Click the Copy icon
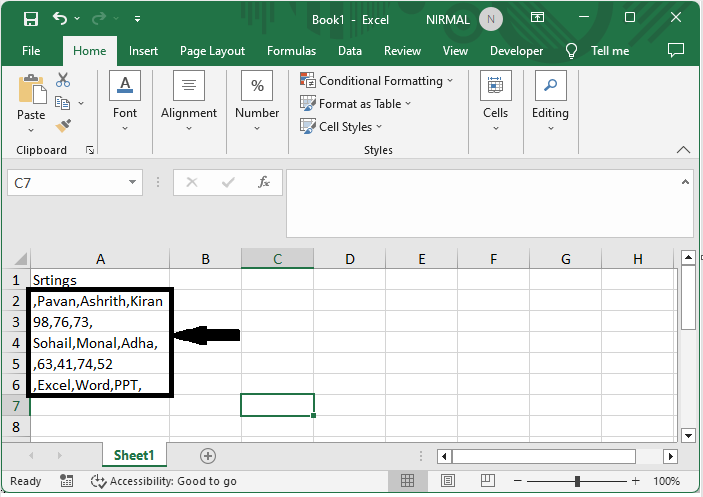703x497 pixels. (62, 103)
